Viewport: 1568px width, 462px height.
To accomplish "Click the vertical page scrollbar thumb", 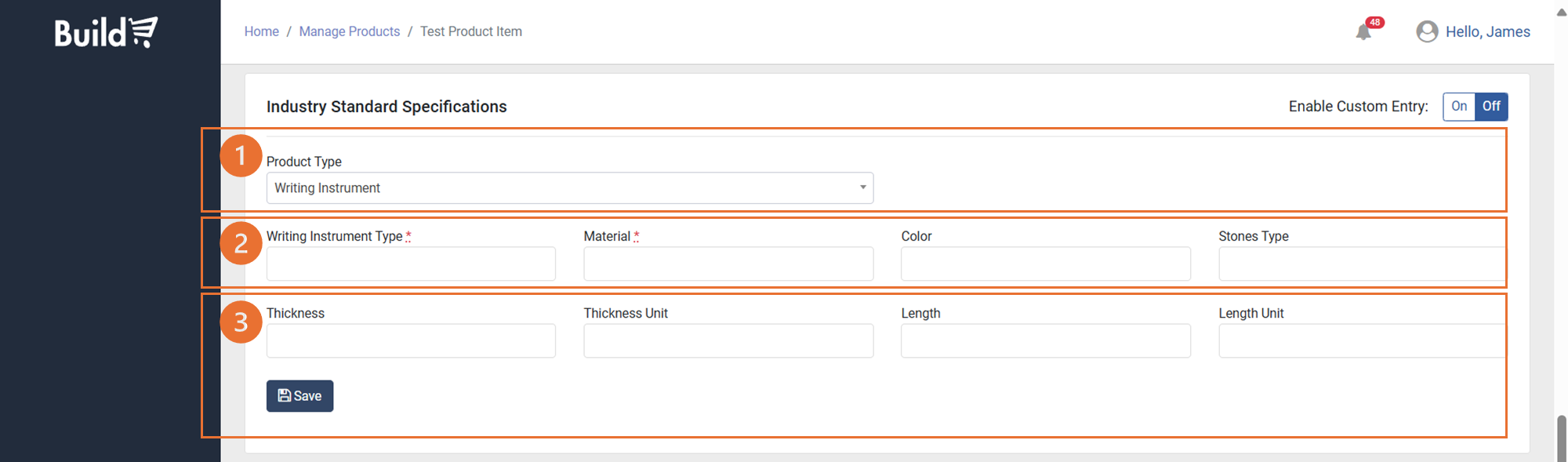I will 1561,438.
